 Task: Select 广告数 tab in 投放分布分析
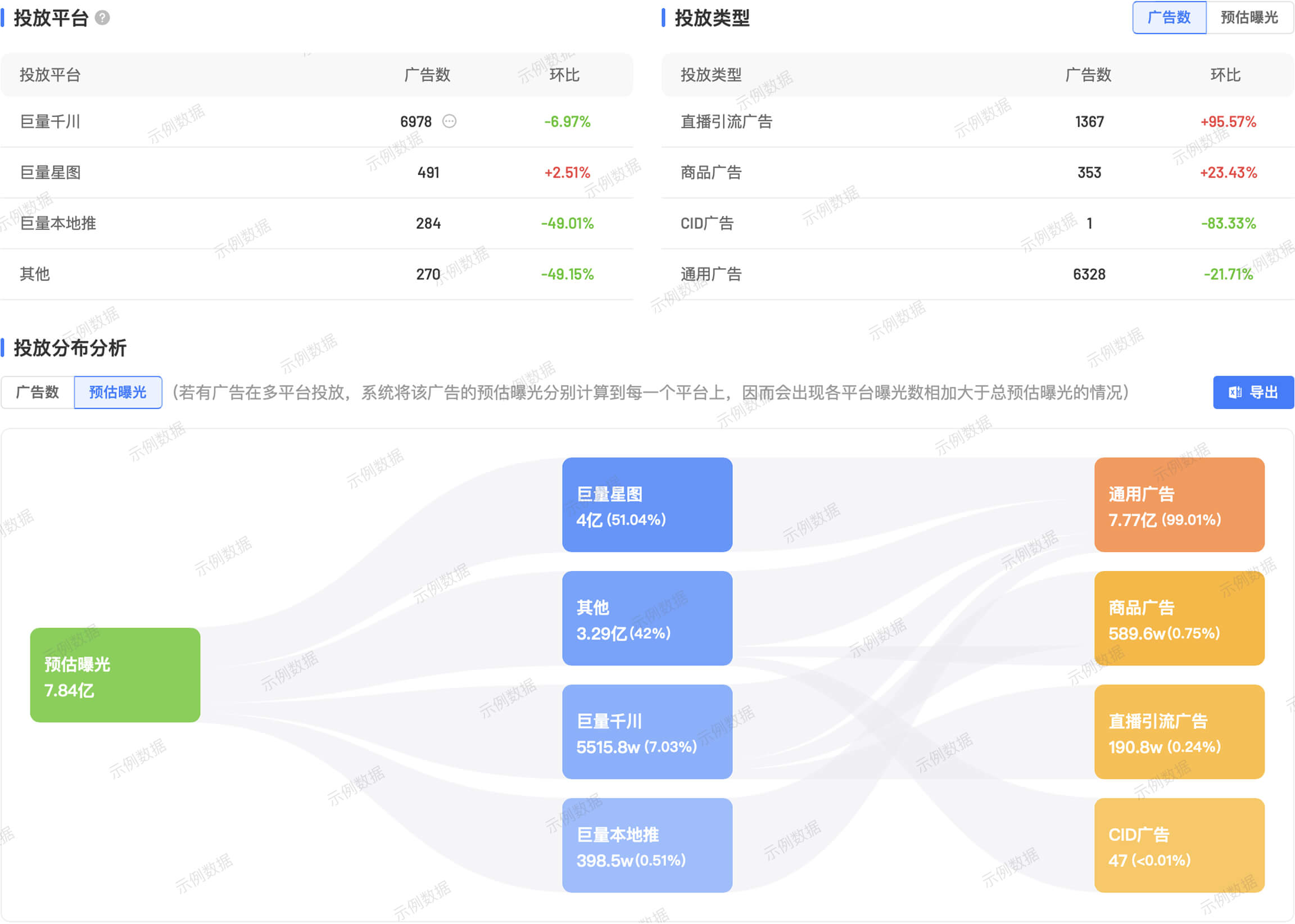tap(38, 392)
